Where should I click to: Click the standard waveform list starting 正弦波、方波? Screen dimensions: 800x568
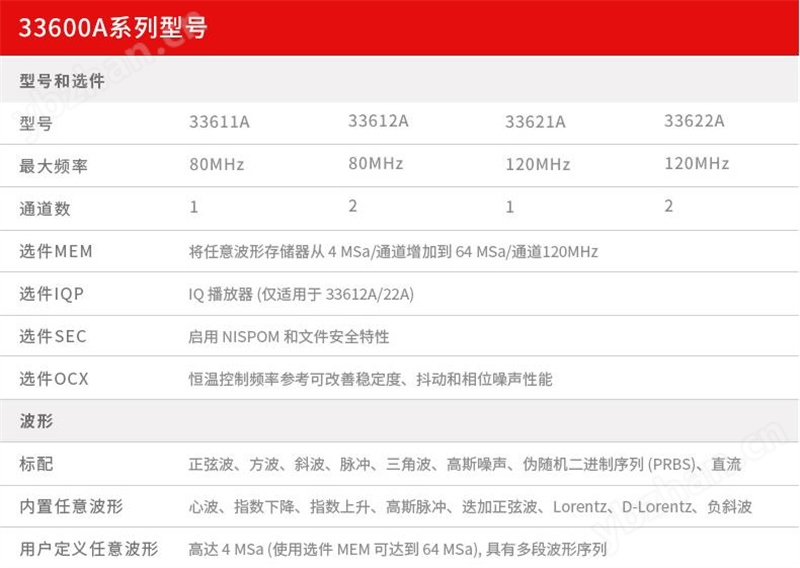coord(465,464)
